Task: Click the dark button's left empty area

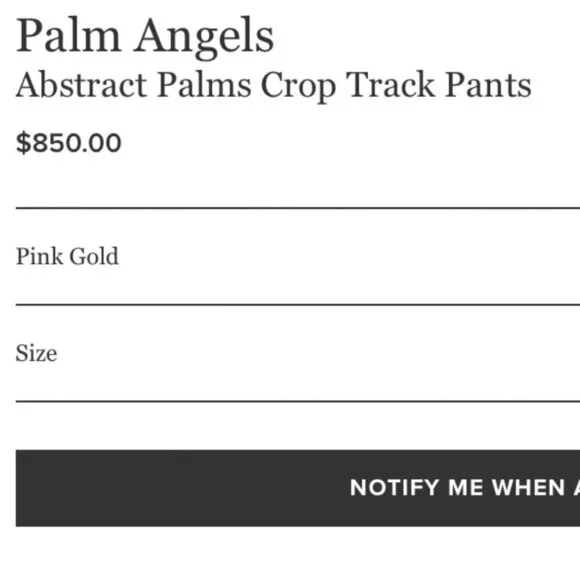Action: (178, 488)
